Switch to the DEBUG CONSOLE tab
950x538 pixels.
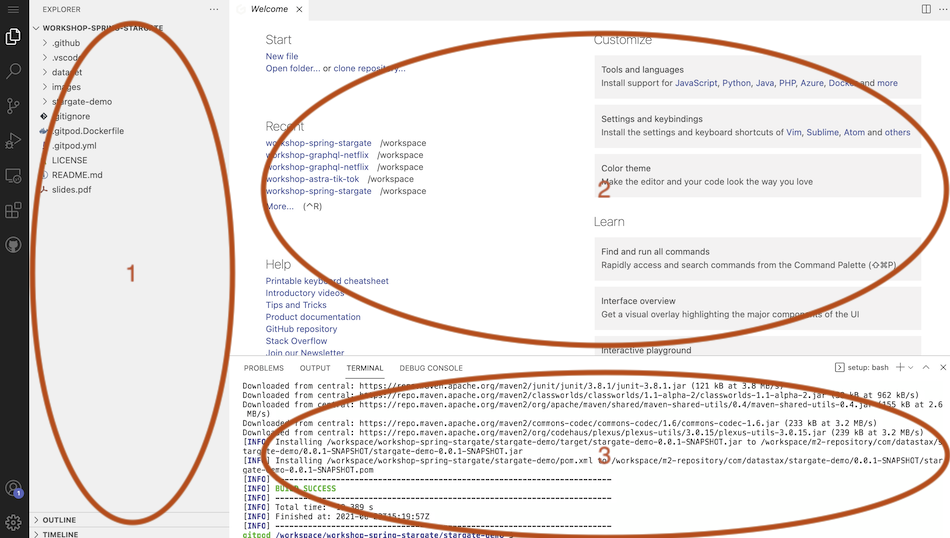point(431,368)
